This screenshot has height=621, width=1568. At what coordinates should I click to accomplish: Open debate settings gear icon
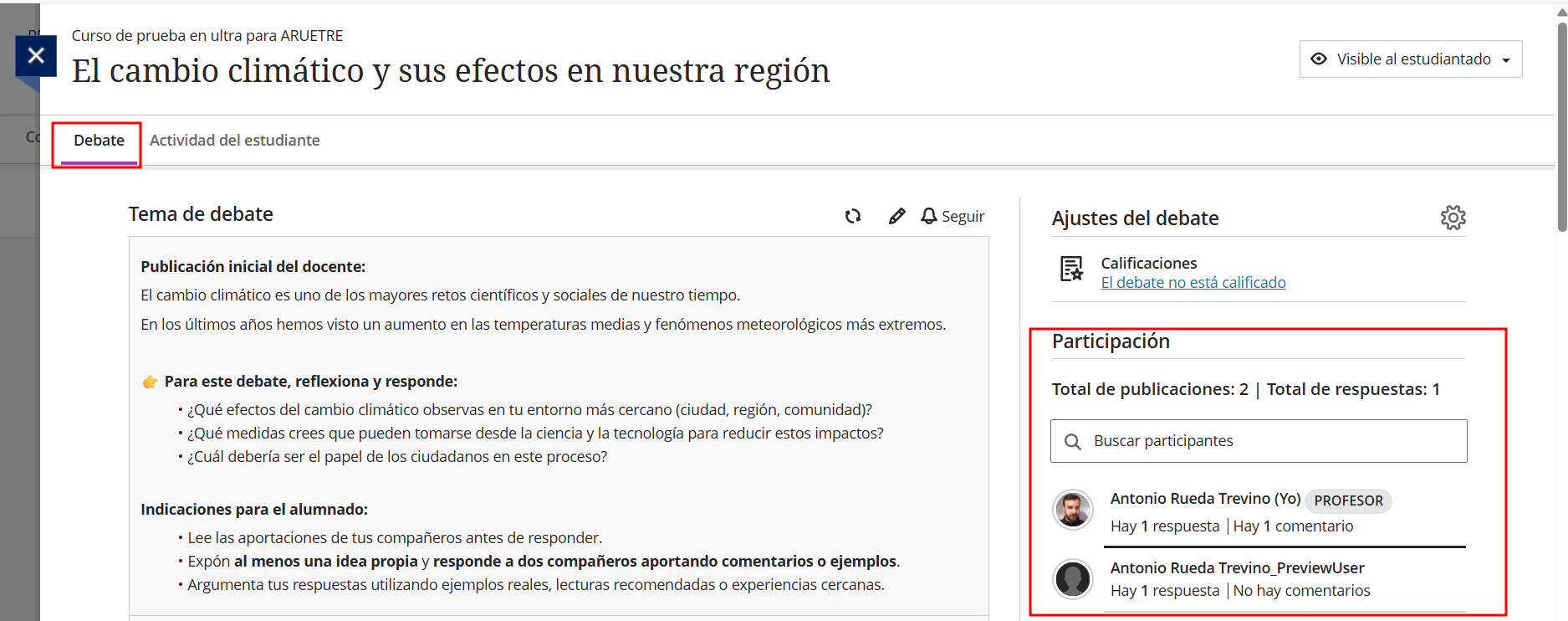1453,218
